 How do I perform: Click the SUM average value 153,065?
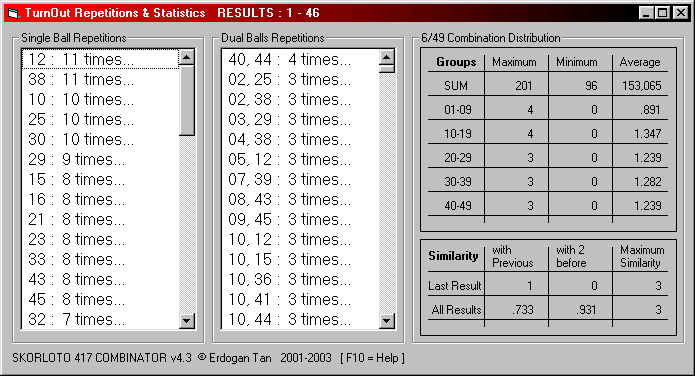[x=641, y=86]
